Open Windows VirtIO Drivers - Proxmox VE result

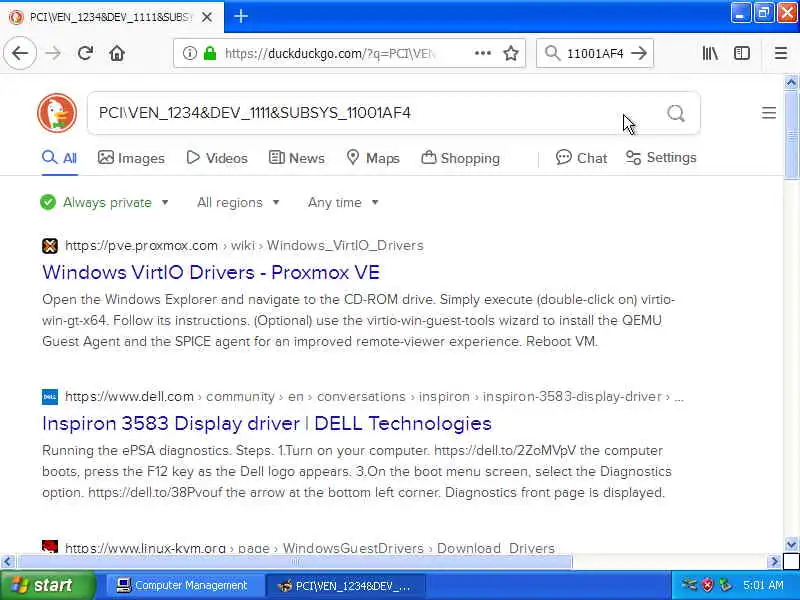211,272
